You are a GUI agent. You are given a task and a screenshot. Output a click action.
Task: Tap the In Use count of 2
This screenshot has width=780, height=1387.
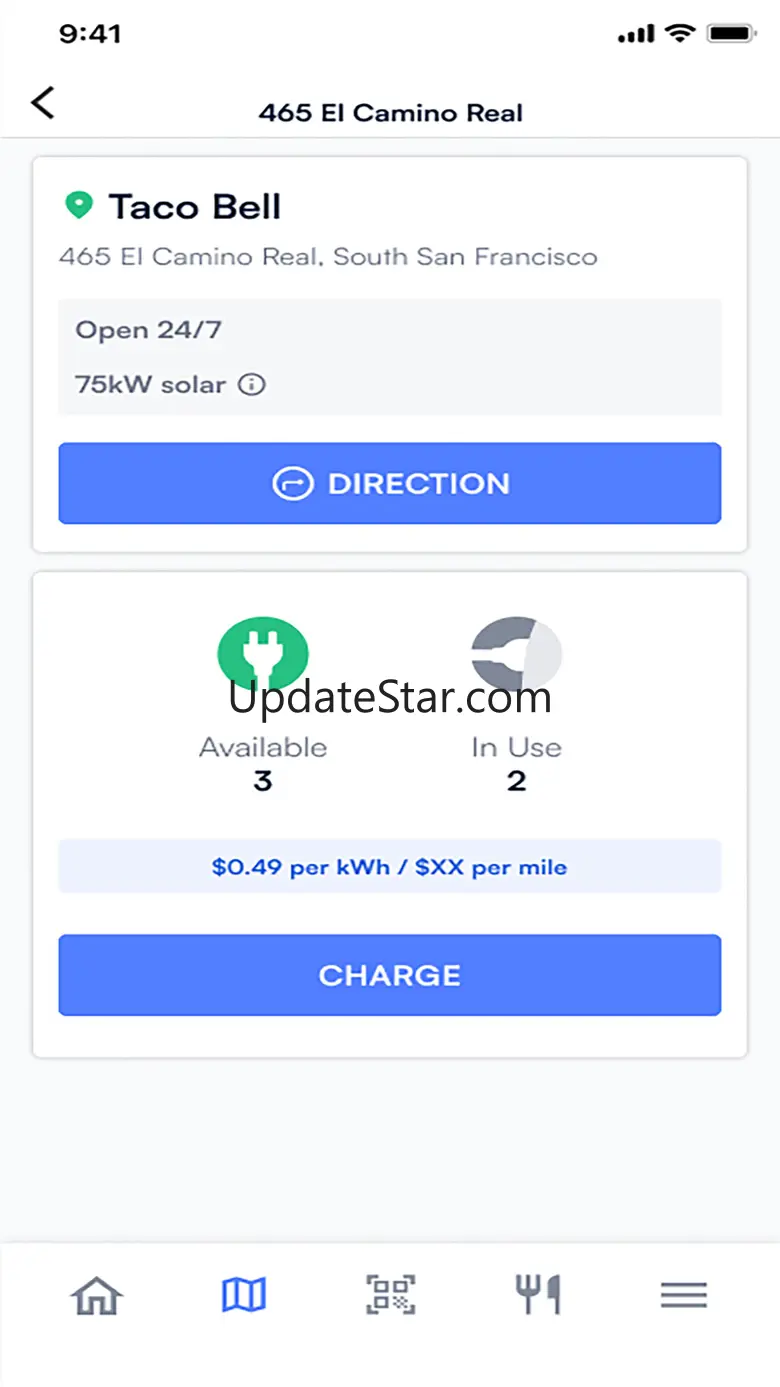[x=516, y=781]
